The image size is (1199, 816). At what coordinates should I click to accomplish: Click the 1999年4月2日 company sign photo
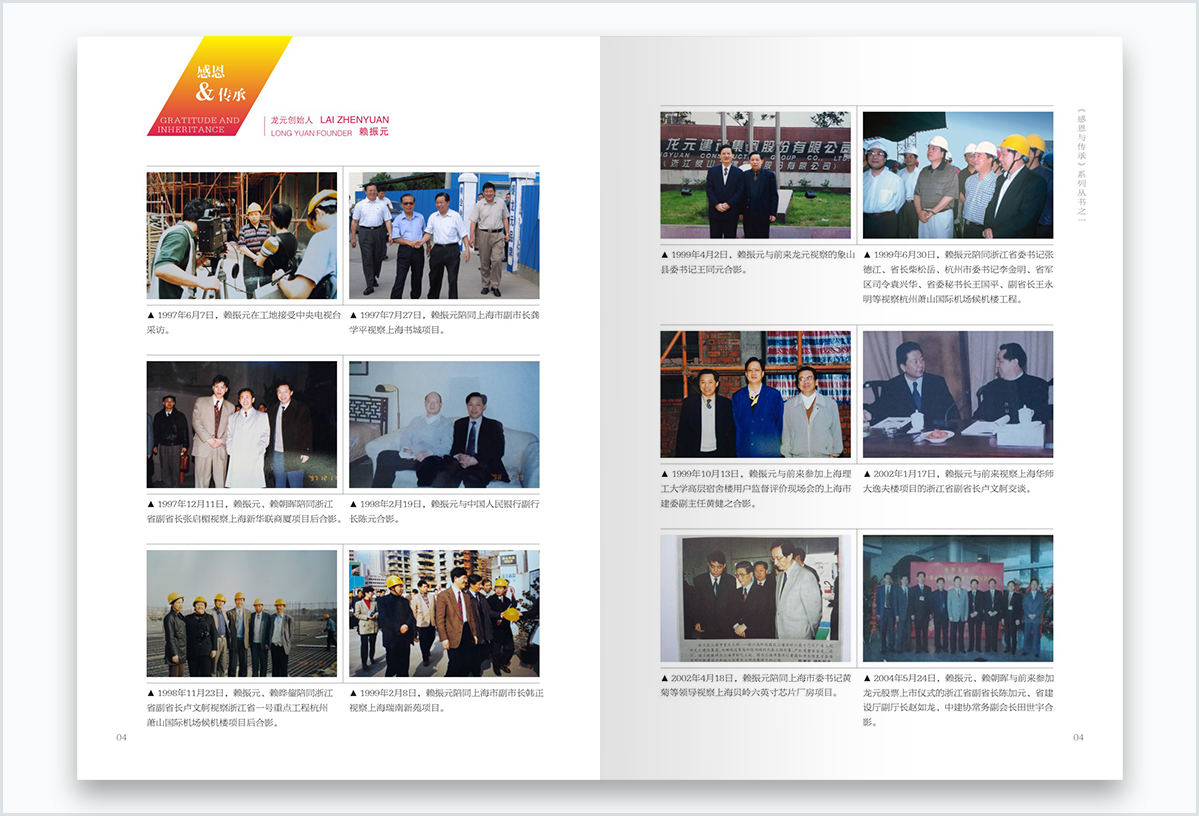coord(755,175)
